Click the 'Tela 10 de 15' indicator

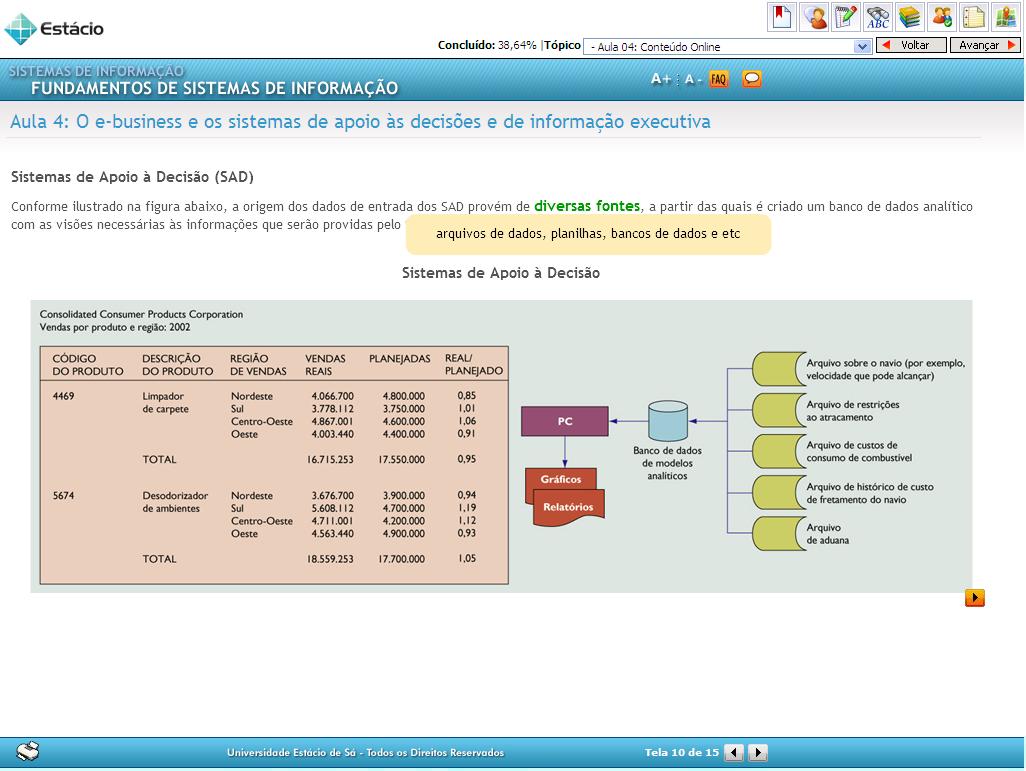[681, 753]
